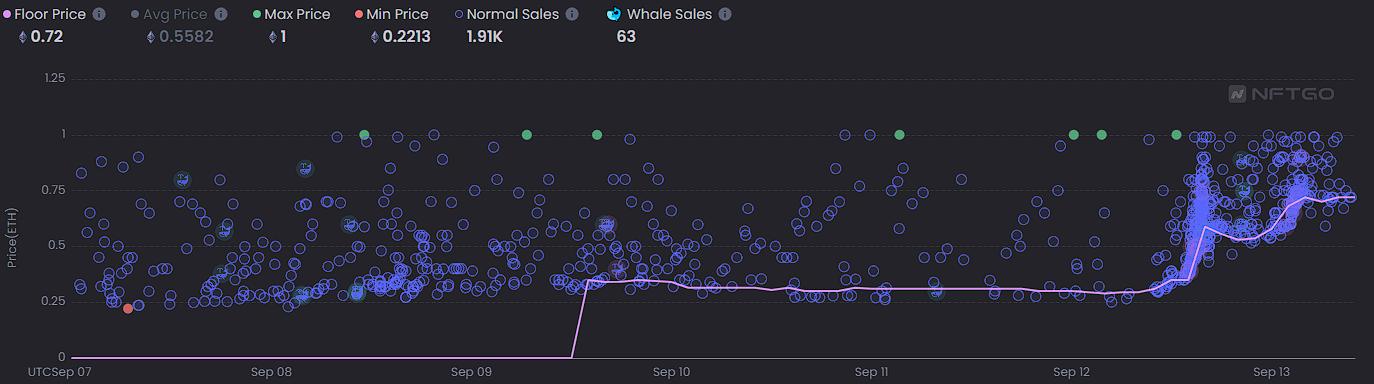This screenshot has height=384, width=1374.
Task: Click the red Min Price legend dot
Action: pos(359,14)
